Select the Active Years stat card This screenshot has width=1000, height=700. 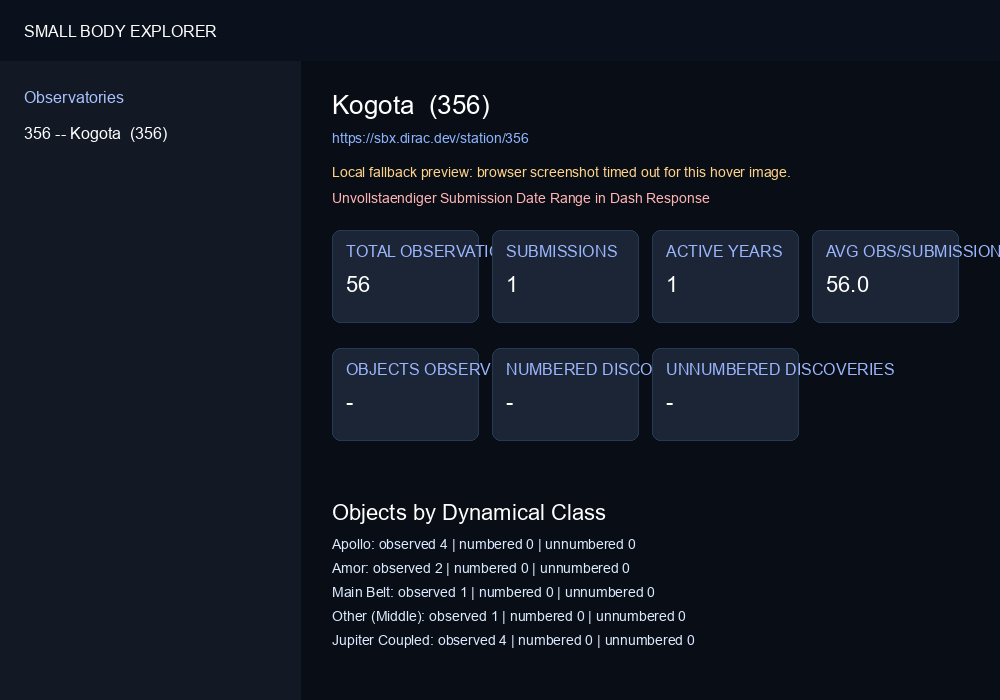tap(725, 277)
